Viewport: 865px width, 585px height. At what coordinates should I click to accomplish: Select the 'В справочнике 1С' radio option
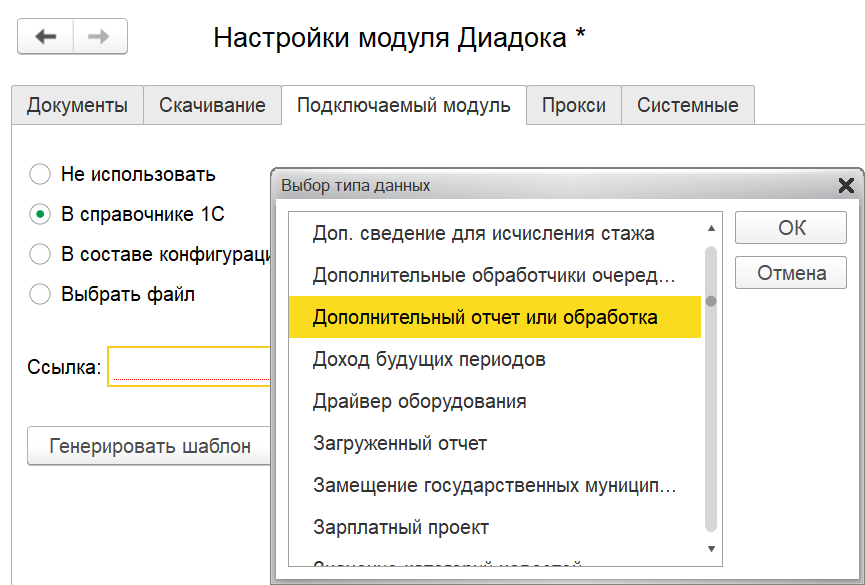[x=40, y=214]
